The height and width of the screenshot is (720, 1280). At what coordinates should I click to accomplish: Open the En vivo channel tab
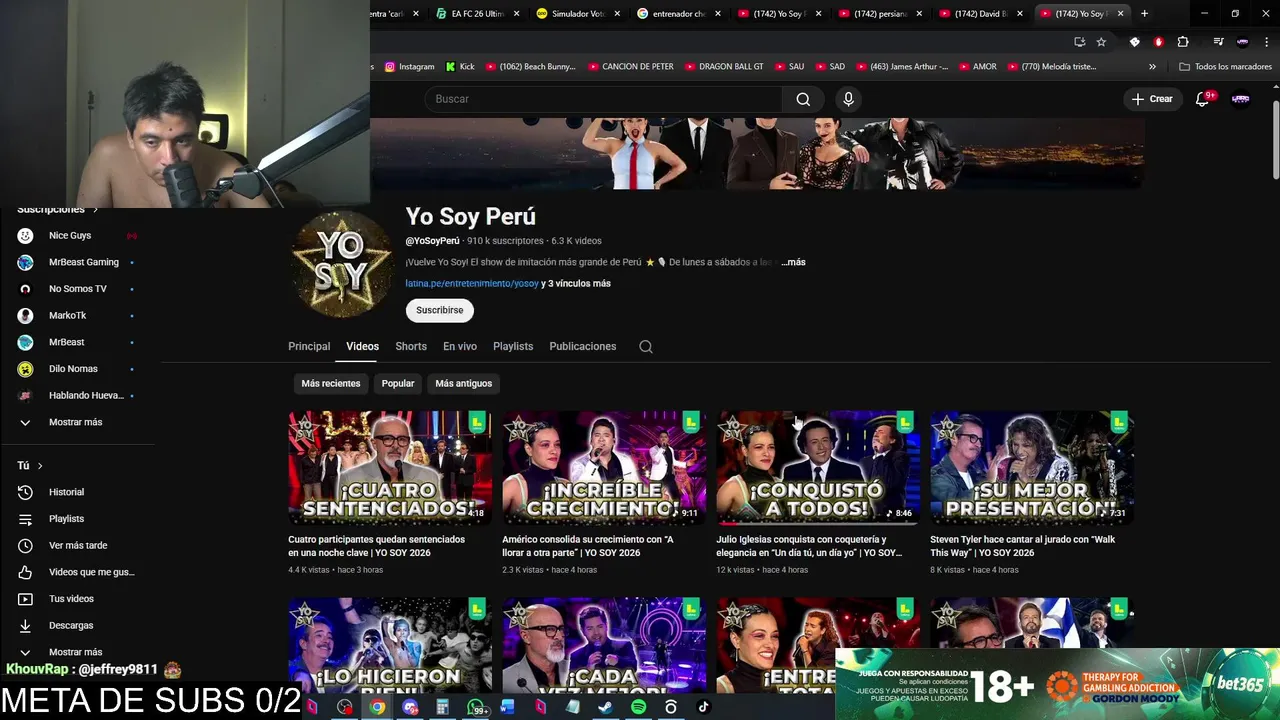click(x=460, y=347)
